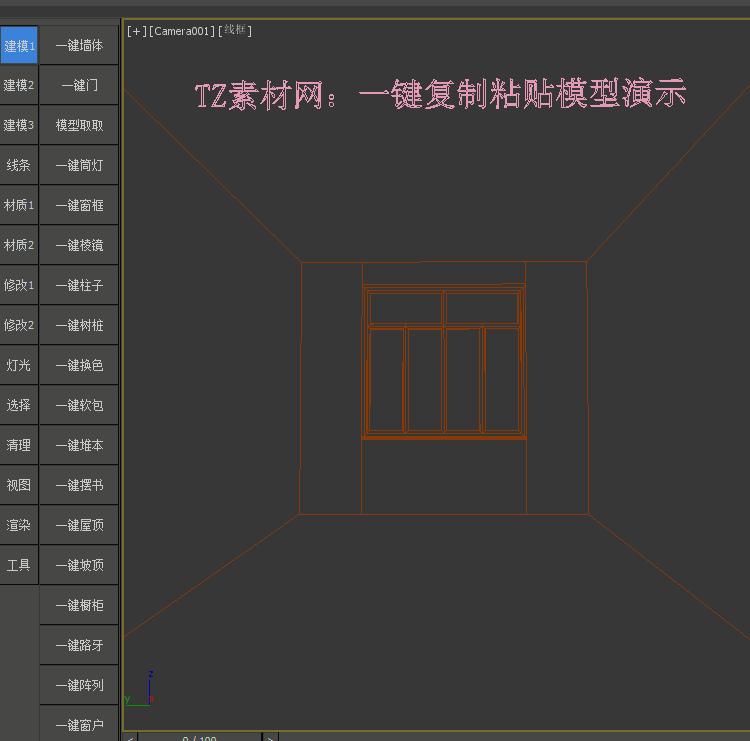Click the time slider previous-frame arrow
750x741 pixels.
(130, 737)
